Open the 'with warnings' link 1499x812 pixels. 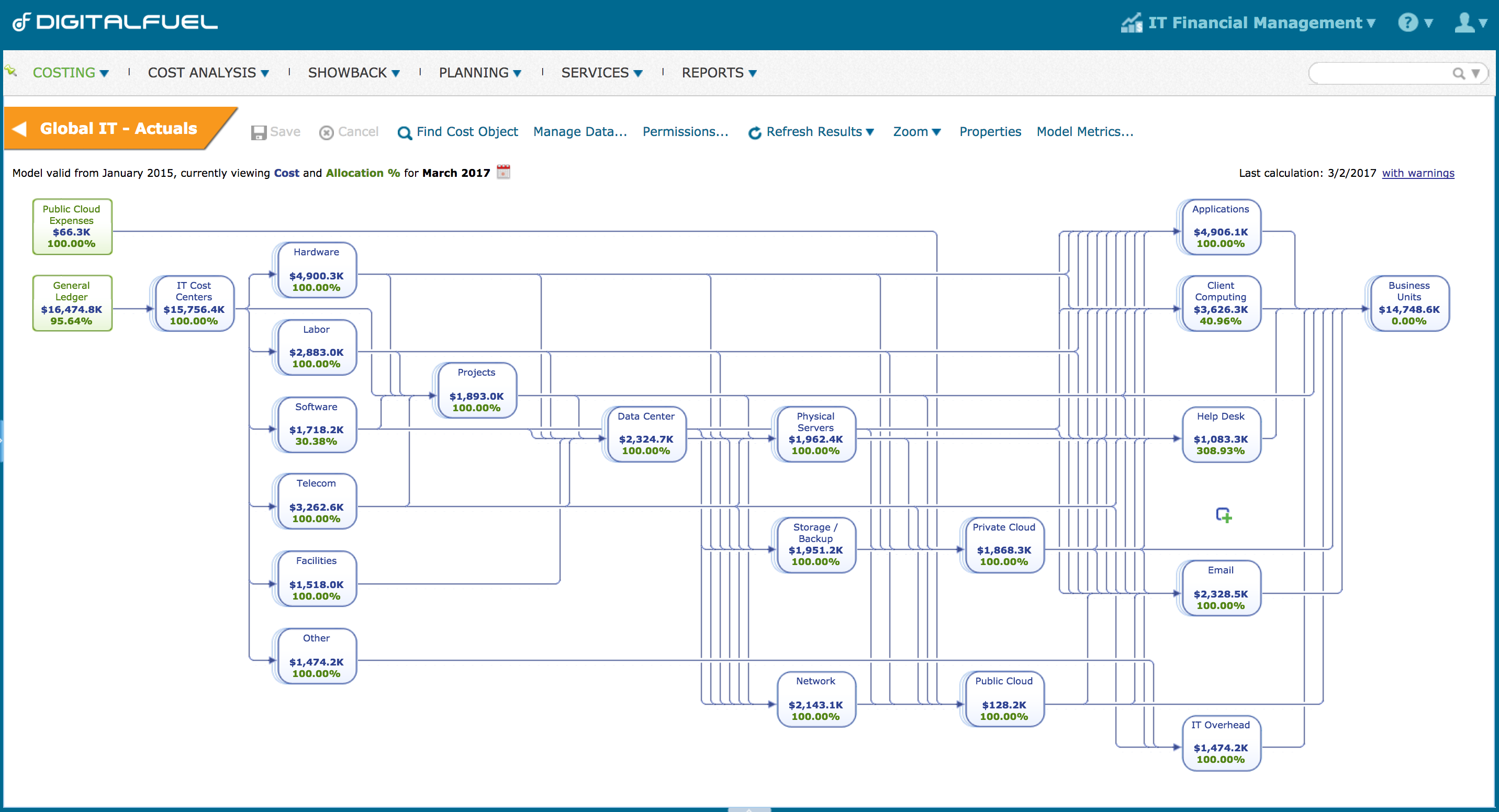click(1417, 173)
